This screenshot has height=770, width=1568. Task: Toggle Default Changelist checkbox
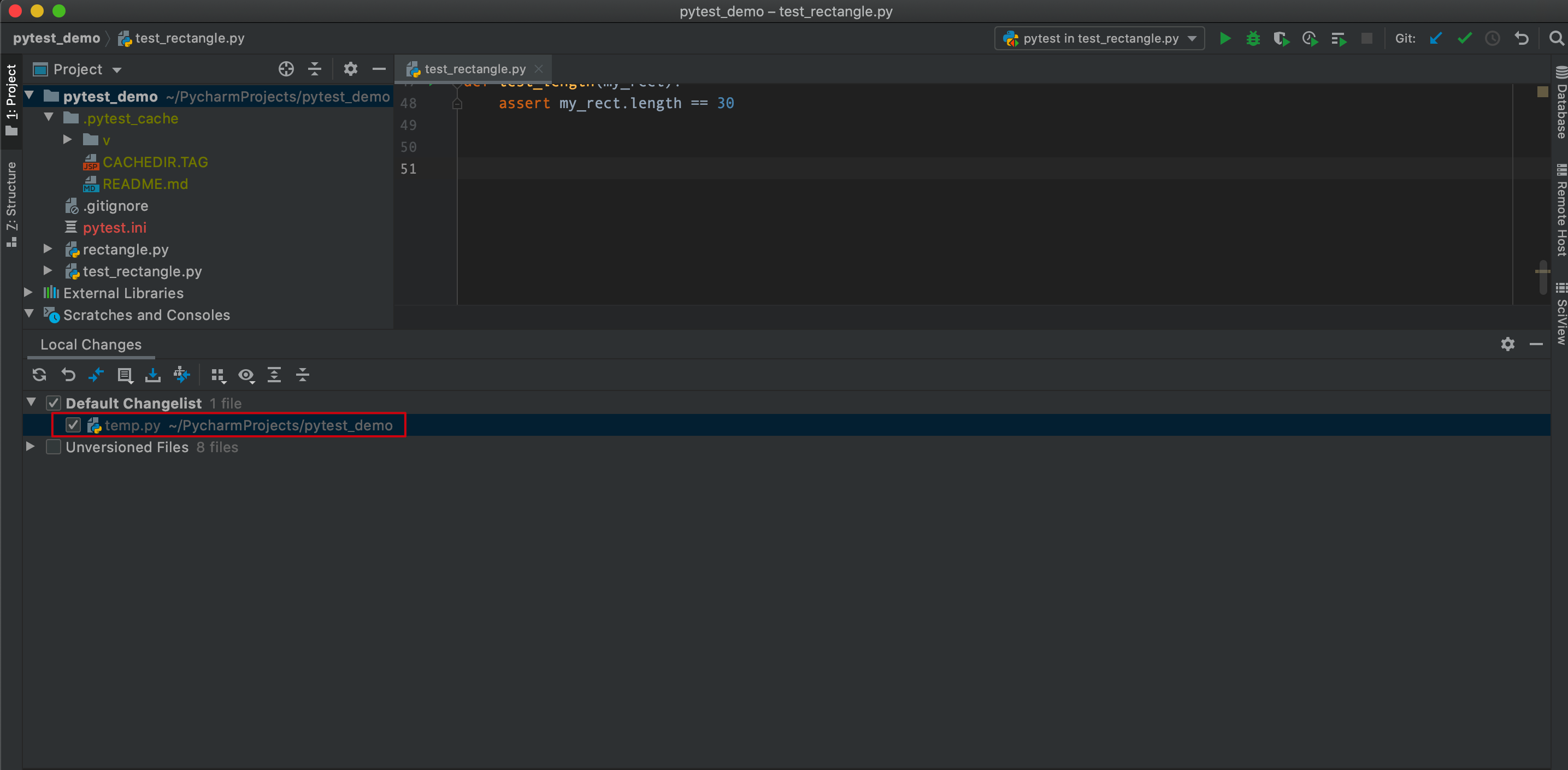(x=54, y=403)
